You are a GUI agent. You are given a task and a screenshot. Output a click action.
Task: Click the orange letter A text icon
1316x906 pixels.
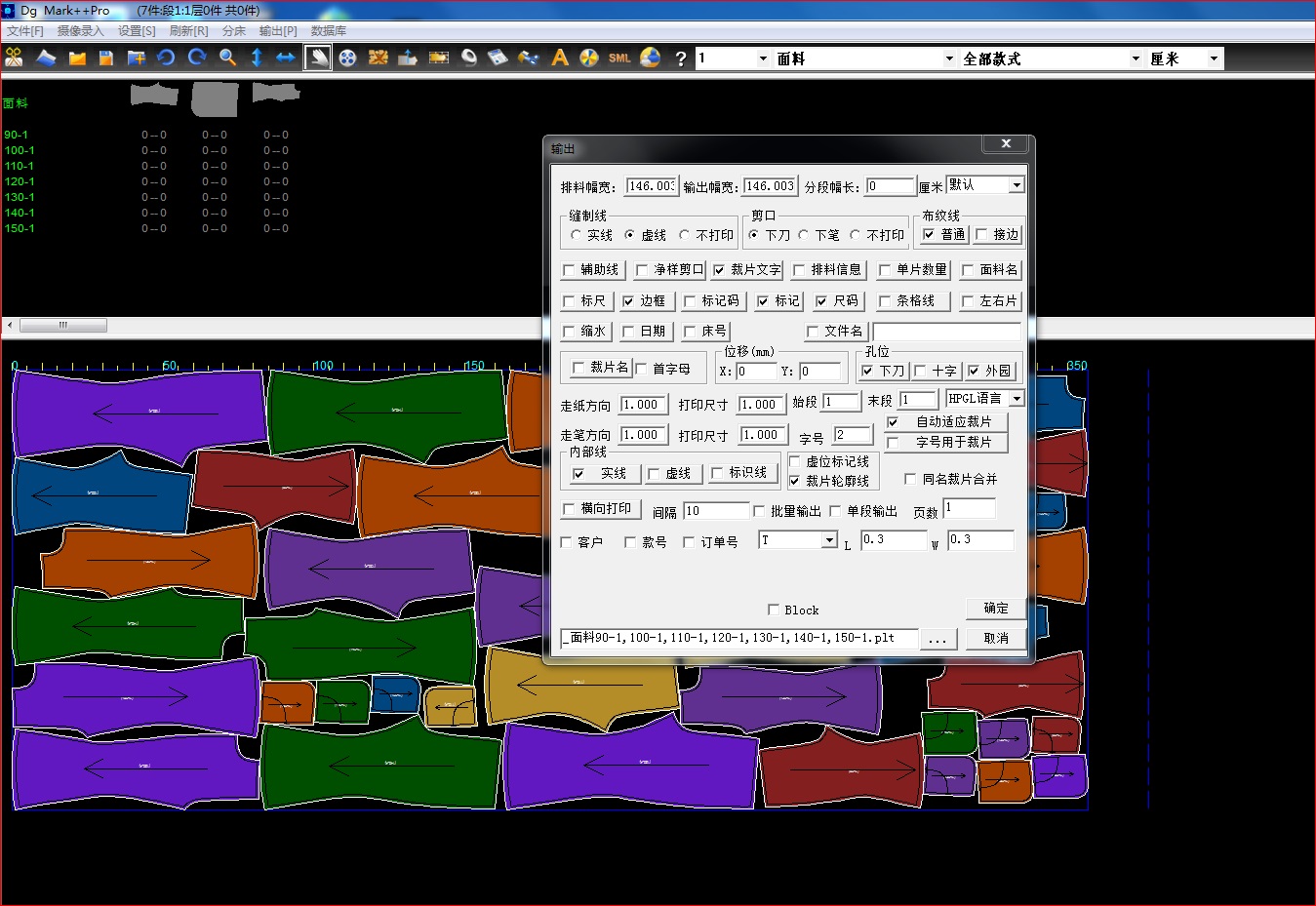(x=559, y=58)
